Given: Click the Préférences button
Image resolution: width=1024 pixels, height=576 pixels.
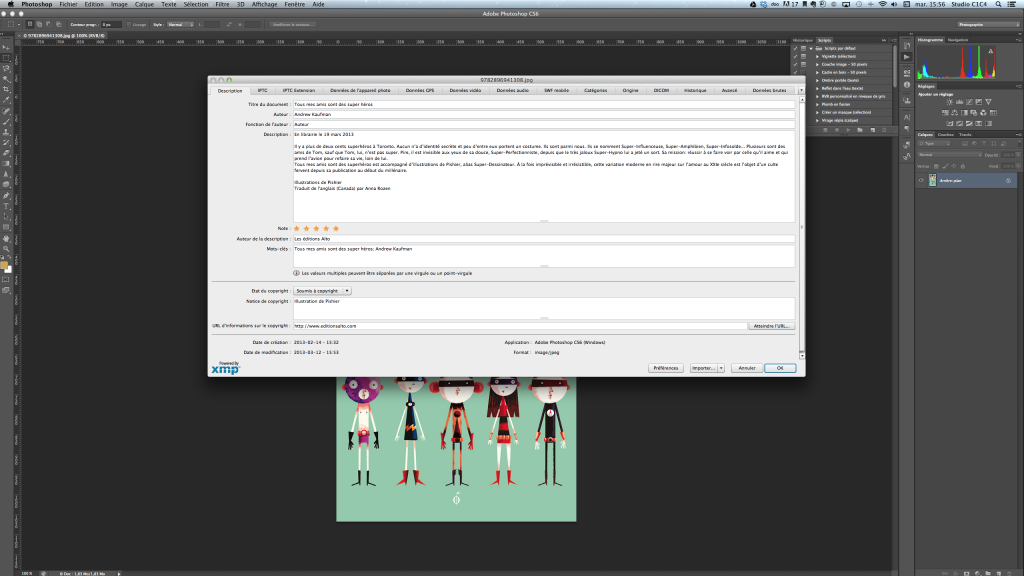Looking at the screenshot, I should [x=665, y=368].
